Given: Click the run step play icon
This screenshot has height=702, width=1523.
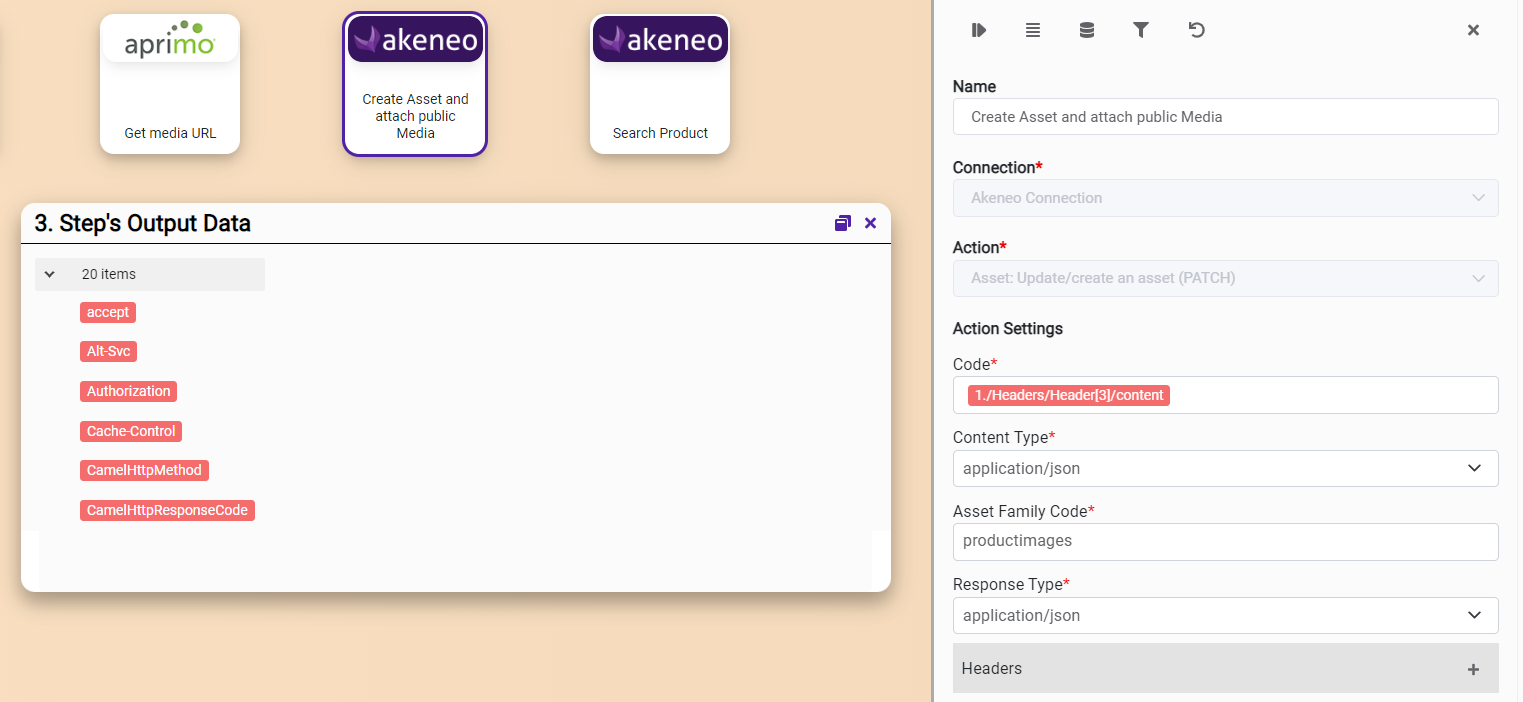Looking at the screenshot, I should tap(979, 30).
